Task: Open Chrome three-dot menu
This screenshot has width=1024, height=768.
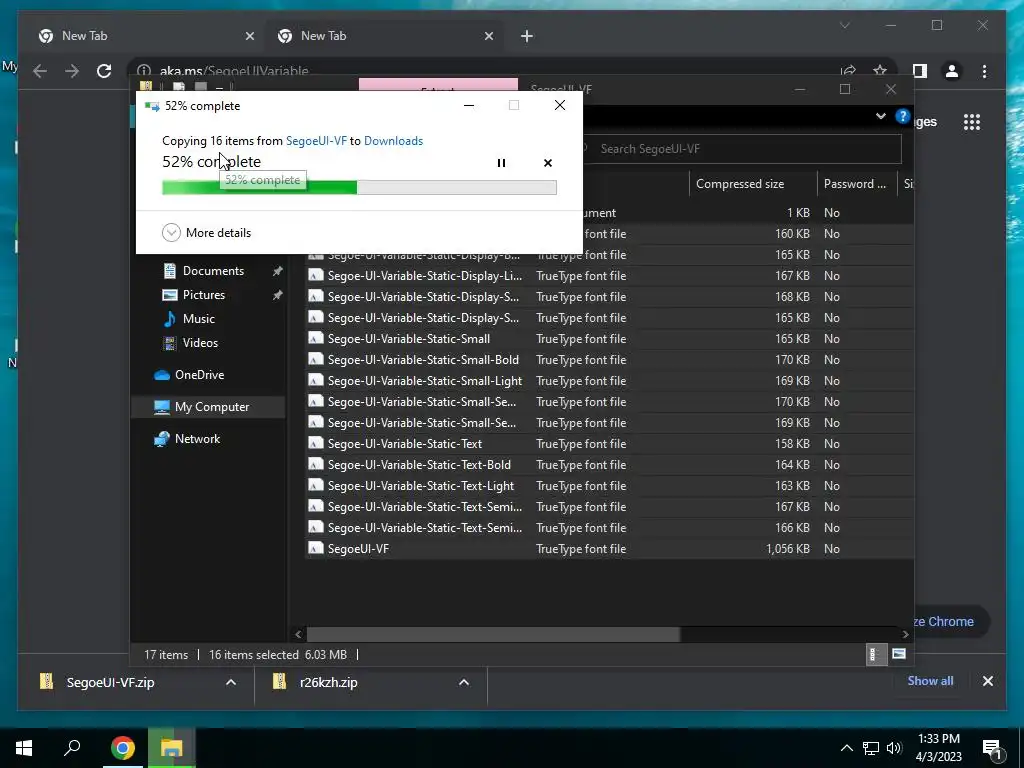Action: pos(984,71)
